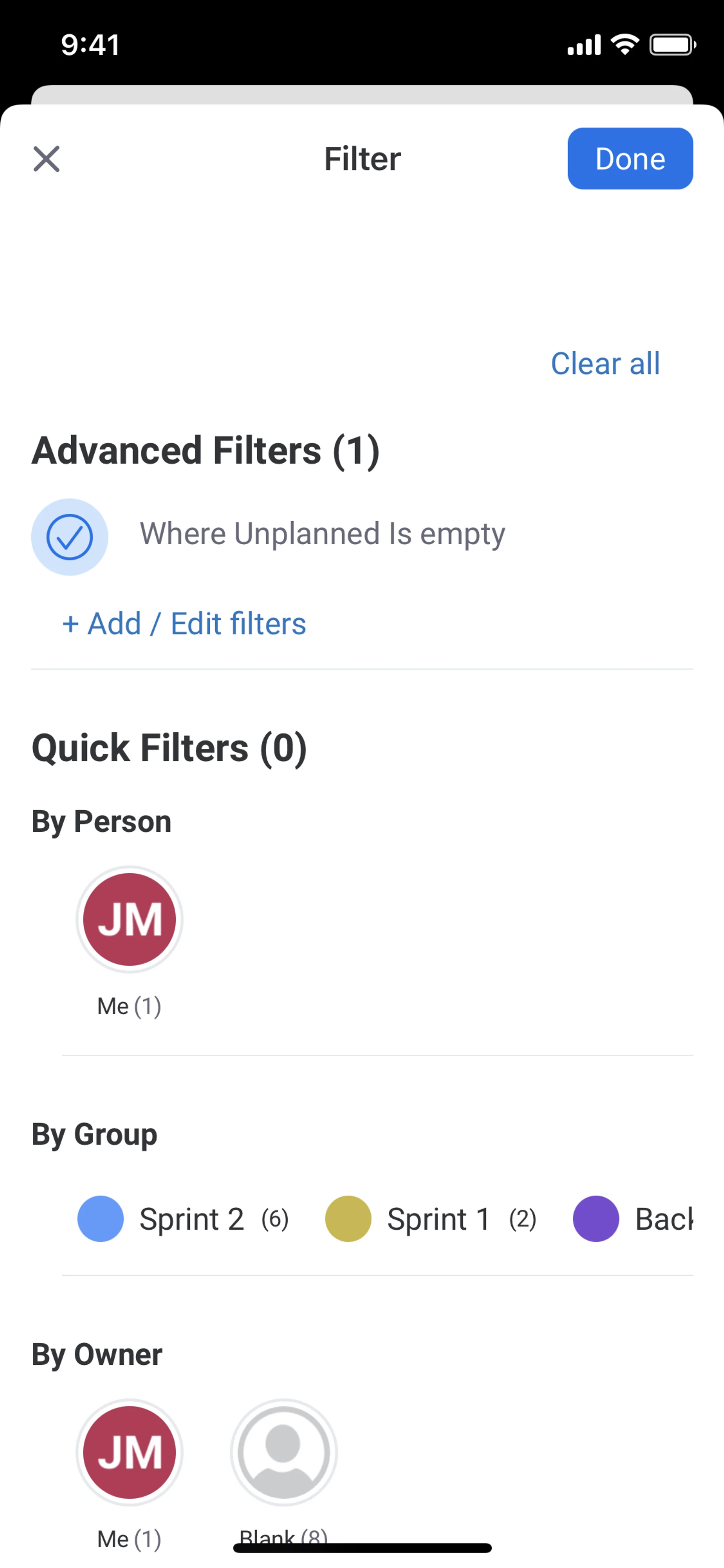Filter by Sprint 1 group label
The image size is (724, 1568).
point(439,1219)
